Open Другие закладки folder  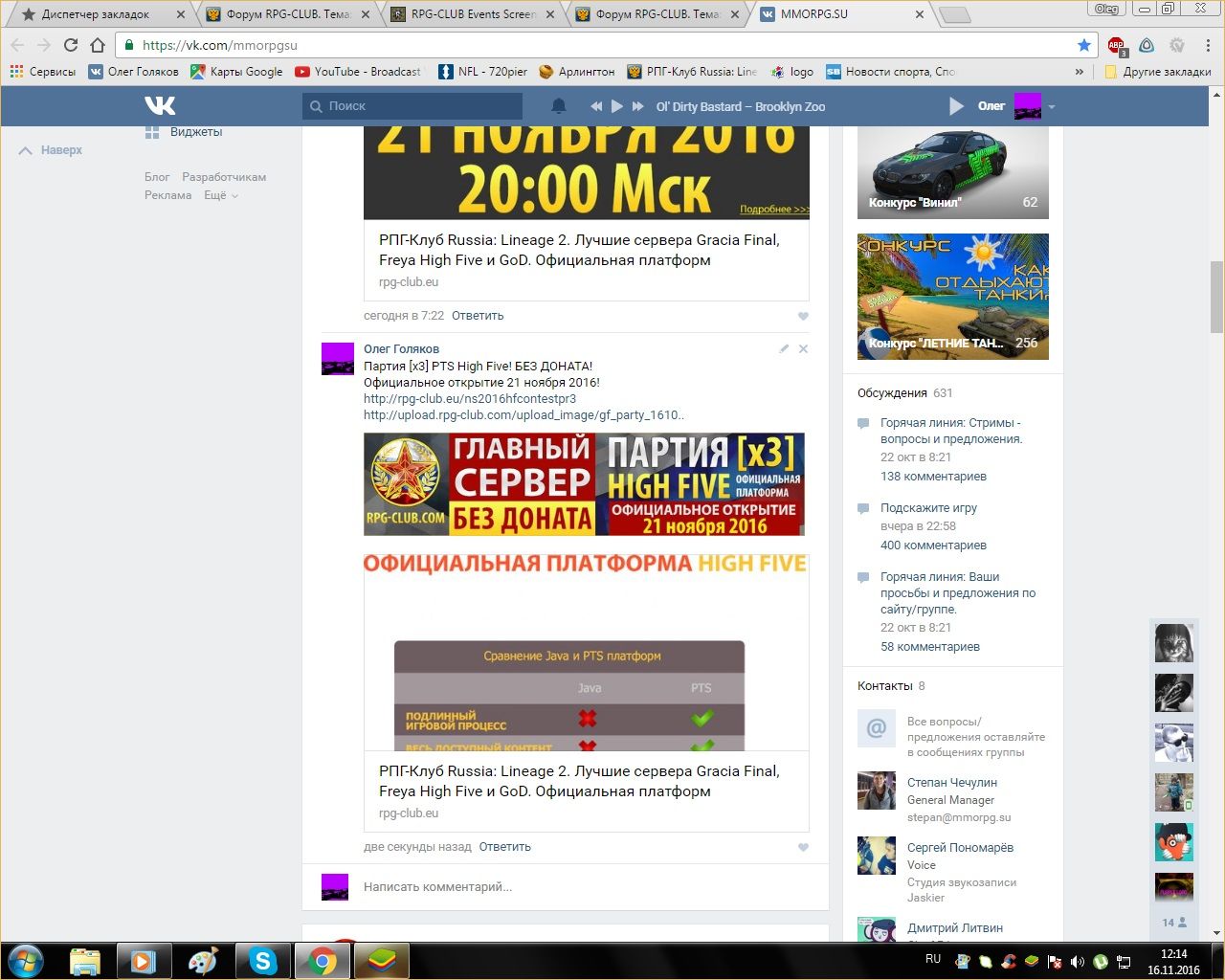tap(1157, 72)
